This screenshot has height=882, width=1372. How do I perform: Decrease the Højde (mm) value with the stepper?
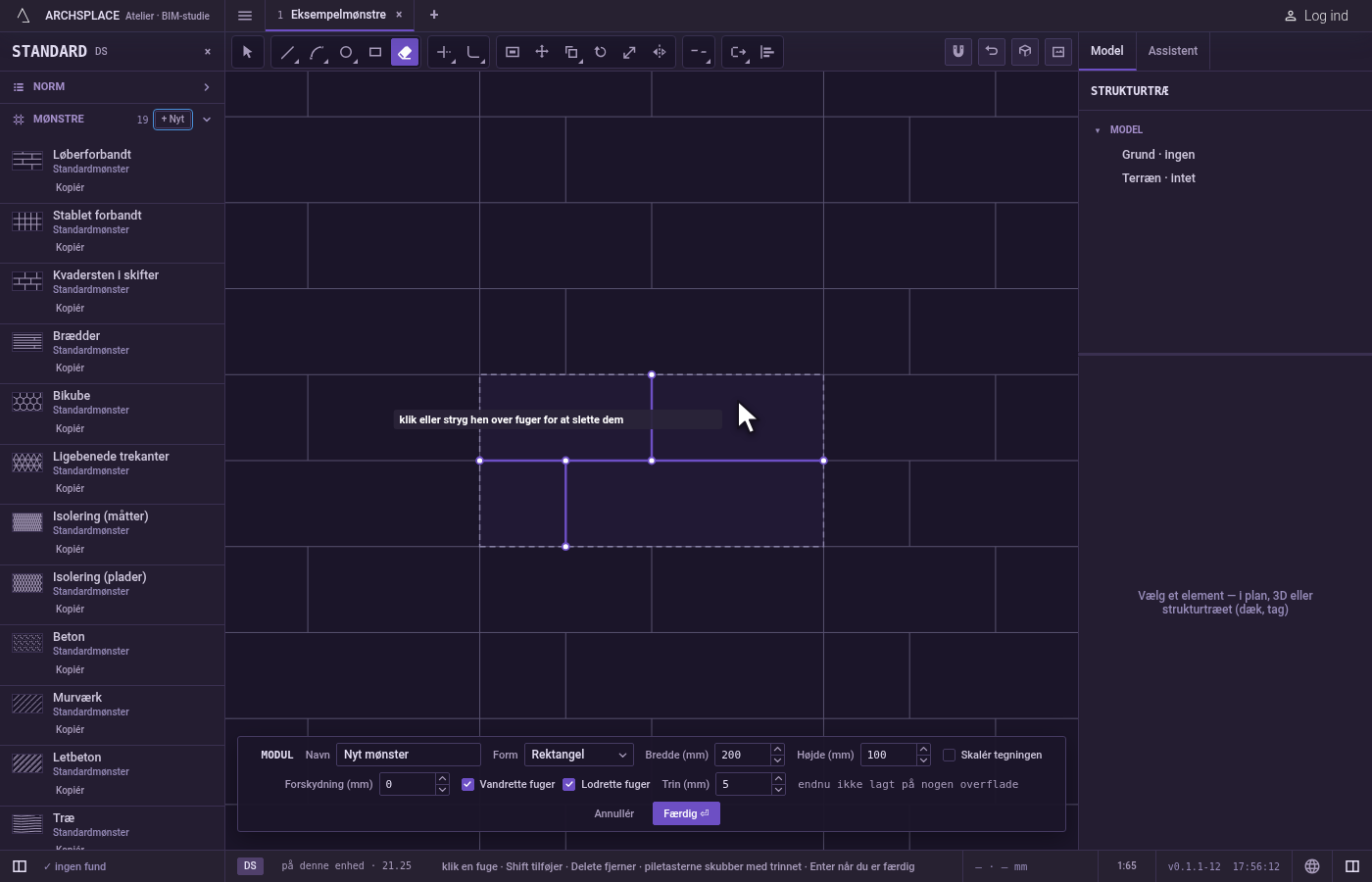923,760
